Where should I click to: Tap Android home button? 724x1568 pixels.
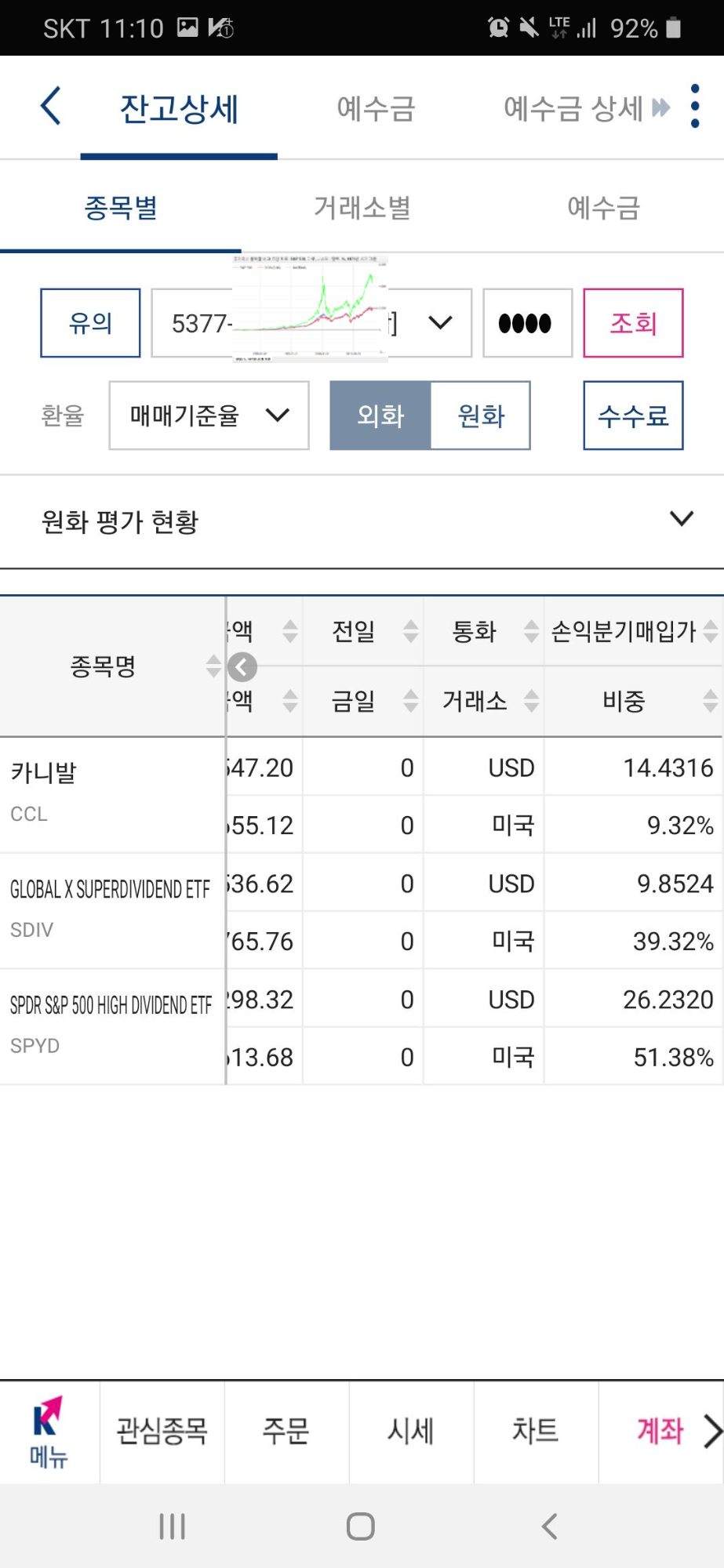coord(361,1526)
